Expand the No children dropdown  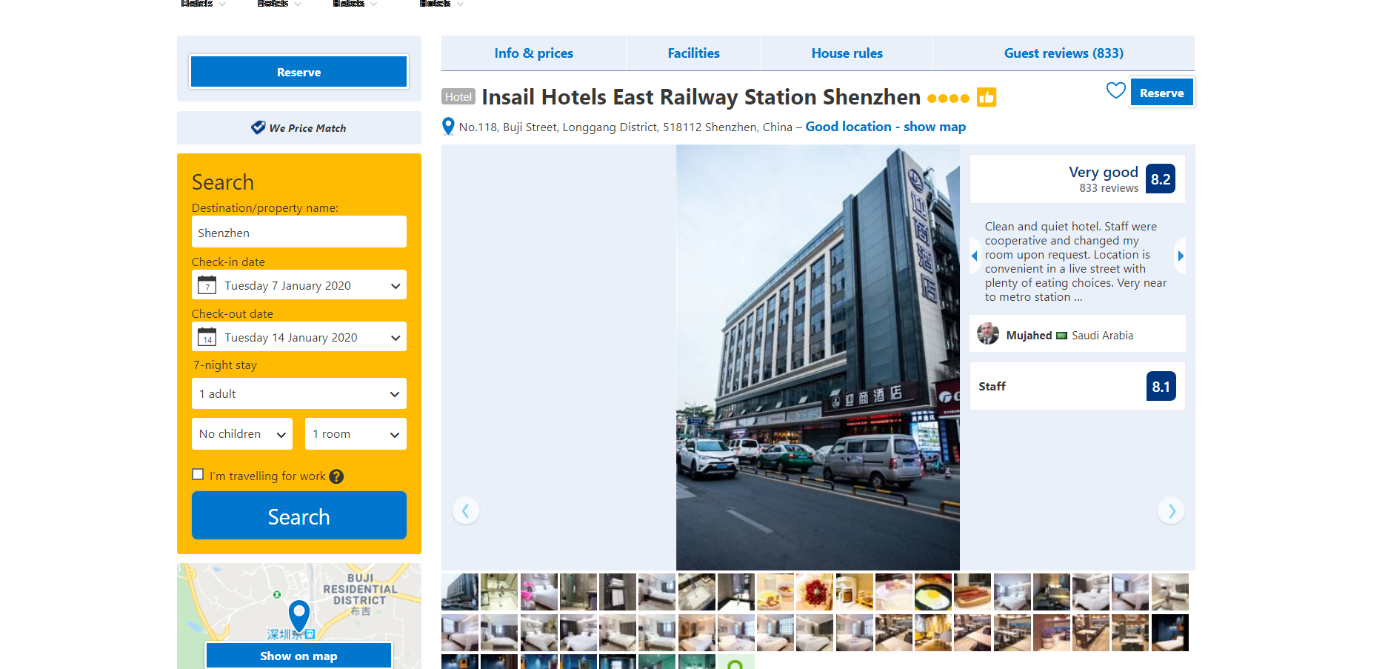coord(242,434)
